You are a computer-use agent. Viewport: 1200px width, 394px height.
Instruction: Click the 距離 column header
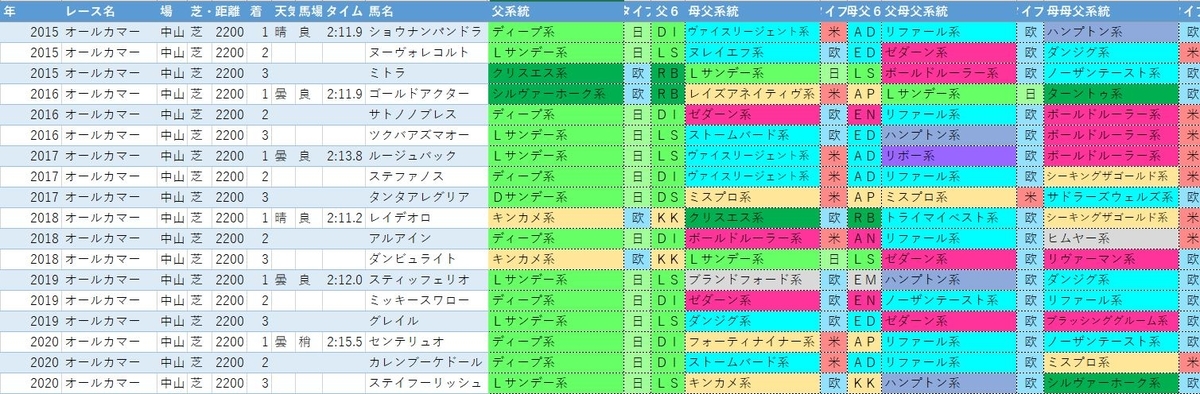pos(229,10)
